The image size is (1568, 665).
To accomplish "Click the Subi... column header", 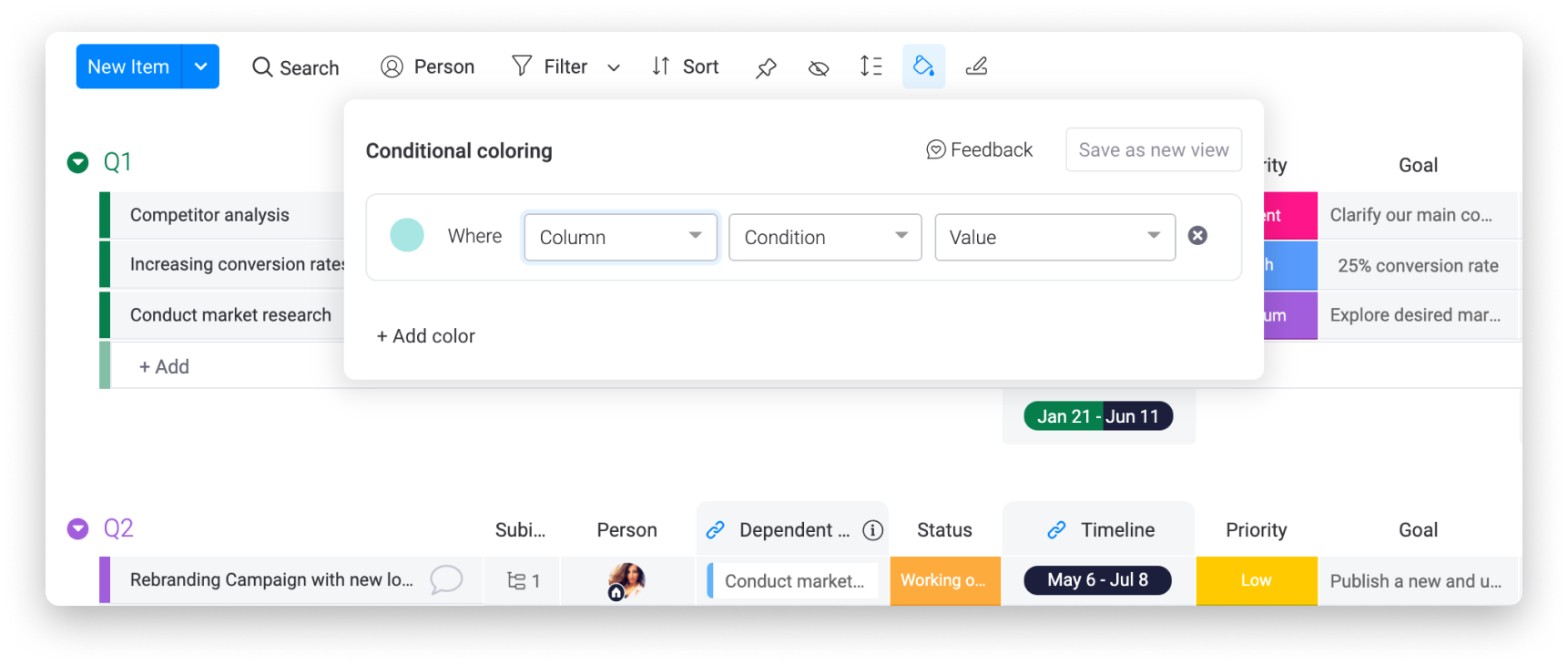I will click(x=520, y=530).
